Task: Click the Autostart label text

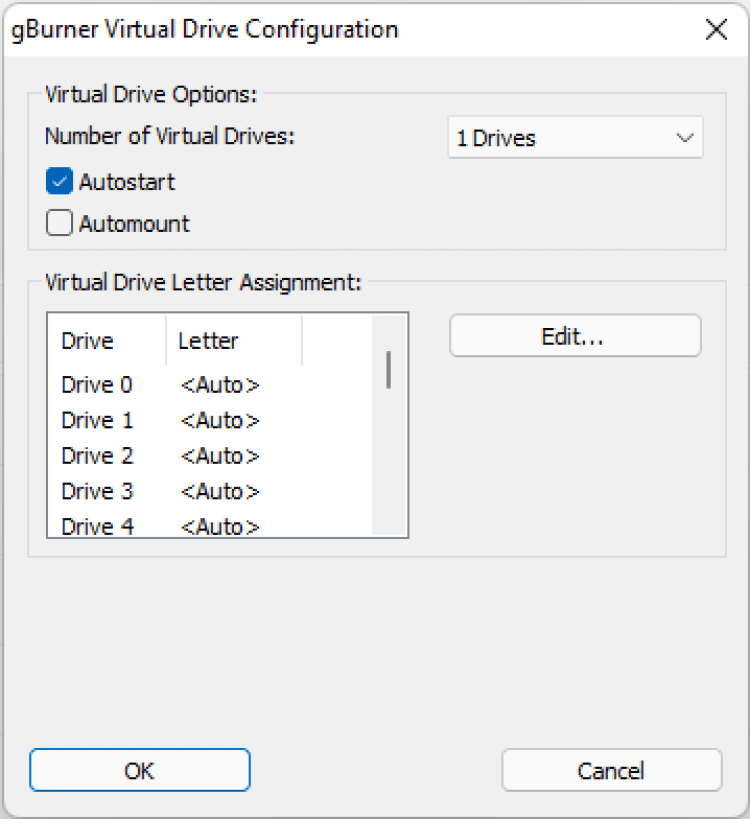Action: pos(127,182)
